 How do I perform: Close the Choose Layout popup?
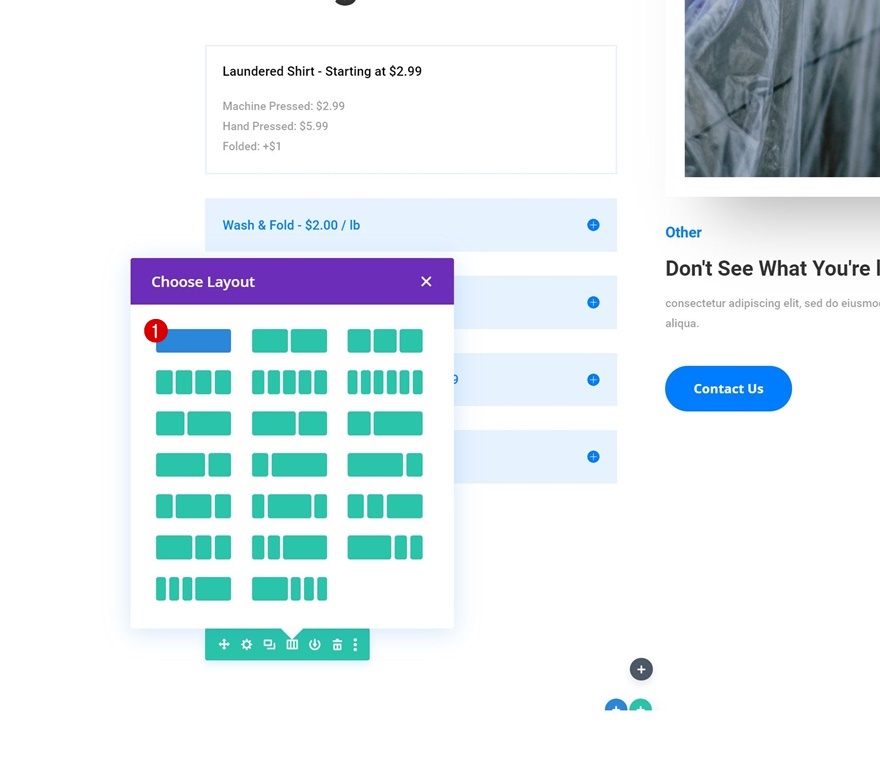coord(426,282)
